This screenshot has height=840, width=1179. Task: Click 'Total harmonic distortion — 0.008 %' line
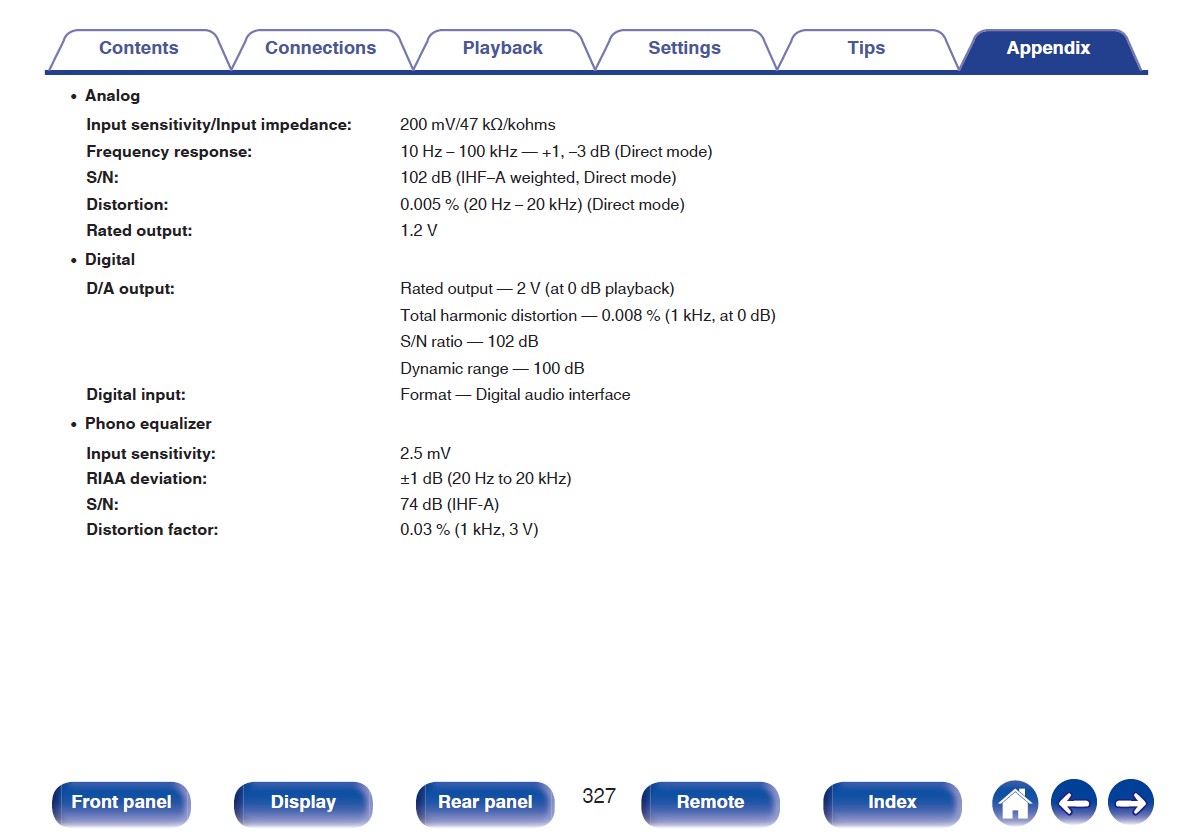[x=530, y=316]
